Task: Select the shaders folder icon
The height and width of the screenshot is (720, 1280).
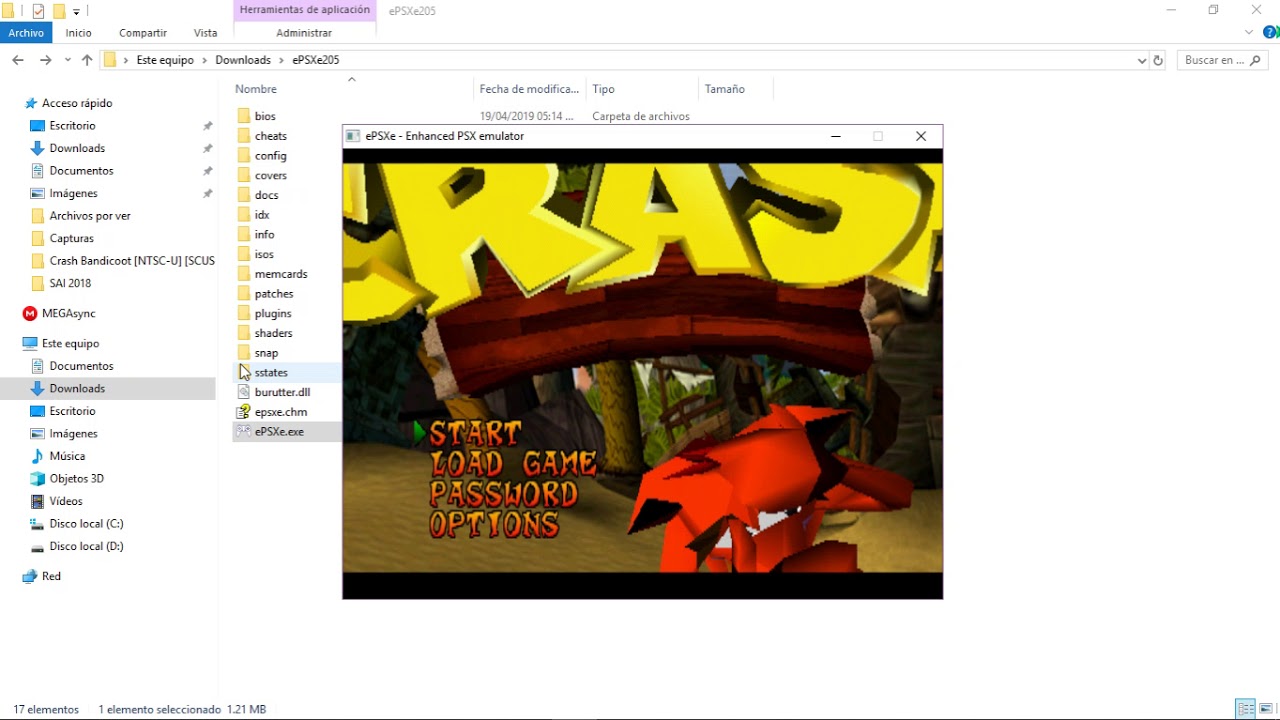Action: (x=244, y=333)
